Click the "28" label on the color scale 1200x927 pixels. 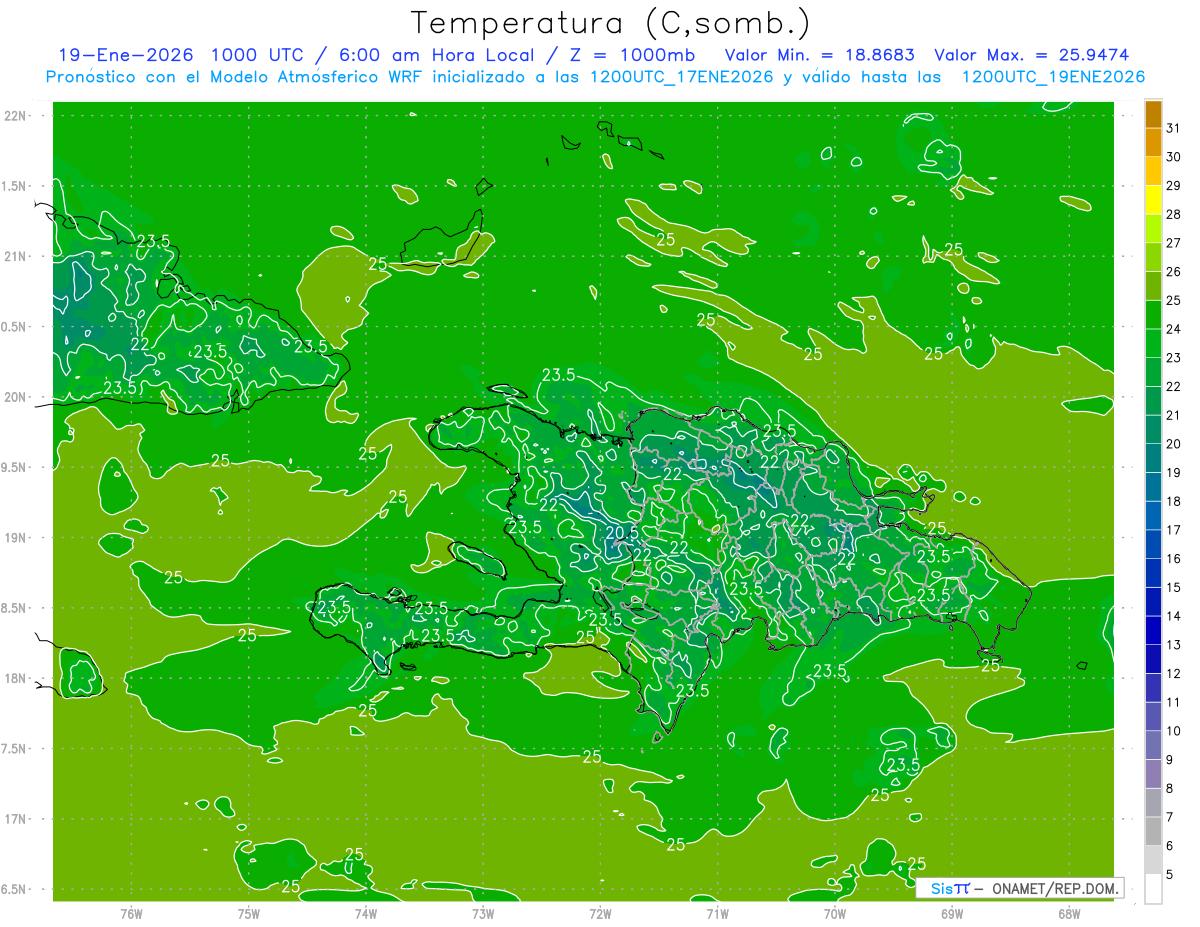click(x=1174, y=214)
